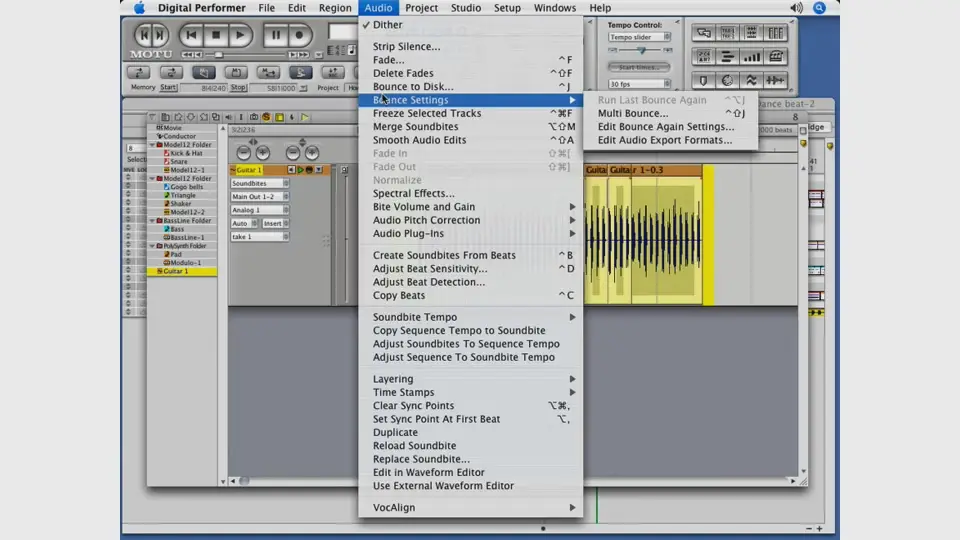This screenshot has height=540, width=960.
Task: Click the camera snapshot icon in track toolbar
Action: point(253,117)
